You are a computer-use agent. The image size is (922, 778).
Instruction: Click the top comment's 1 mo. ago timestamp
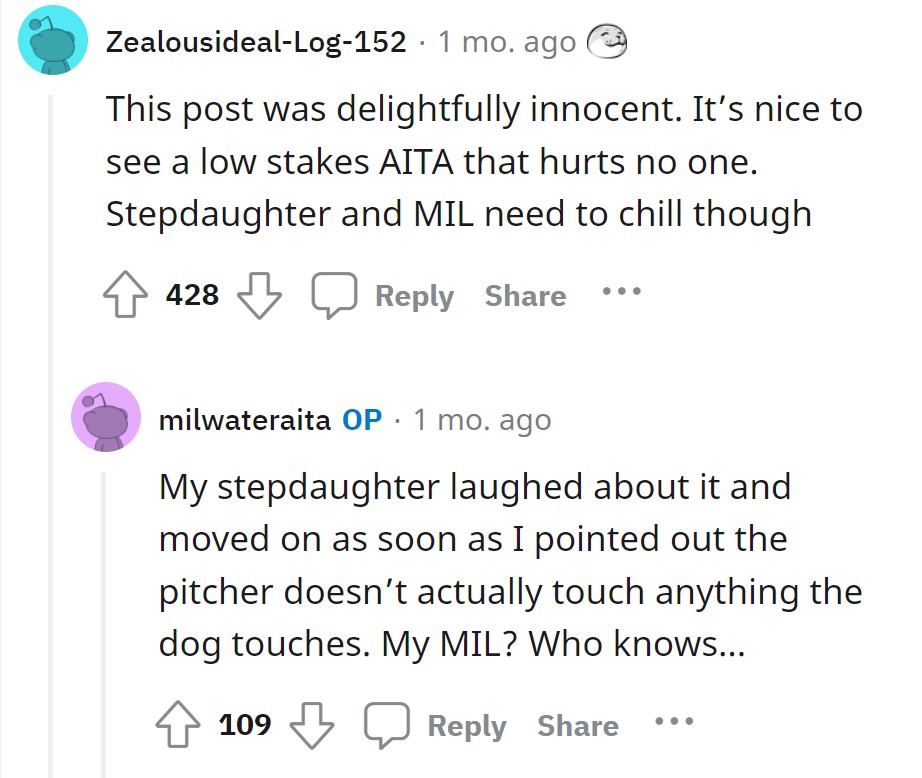coord(507,42)
